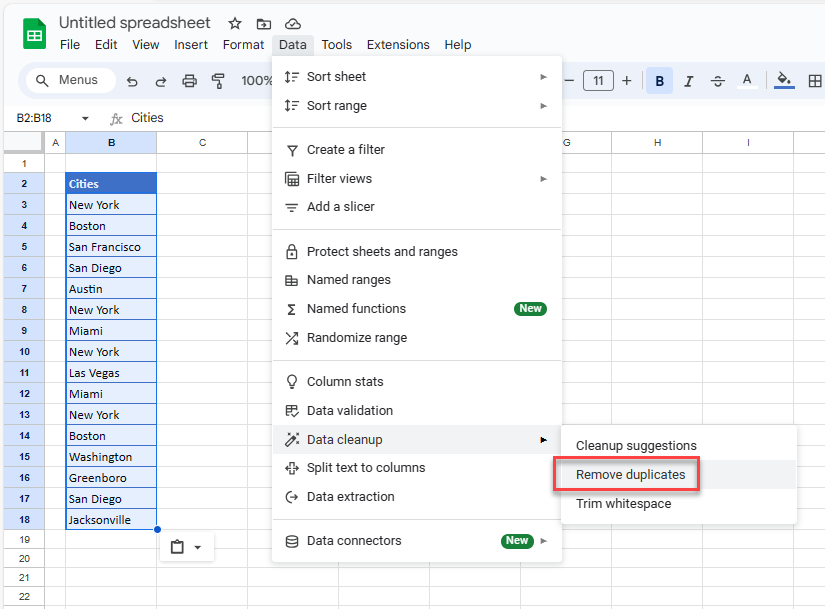The image size is (825, 609).
Task: Click Create a filter
Action: [x=345, y=149]
